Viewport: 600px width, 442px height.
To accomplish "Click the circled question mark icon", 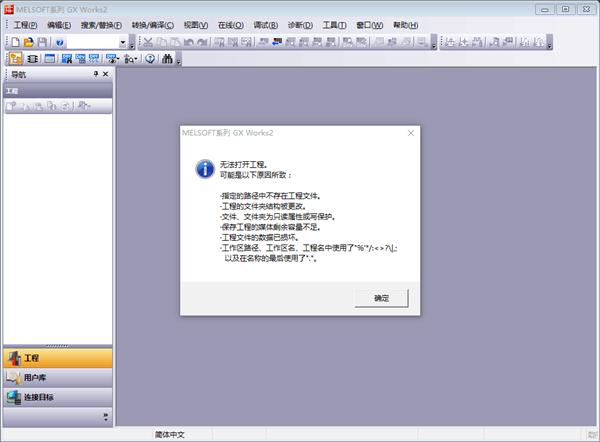I will (x=150, y=59).
